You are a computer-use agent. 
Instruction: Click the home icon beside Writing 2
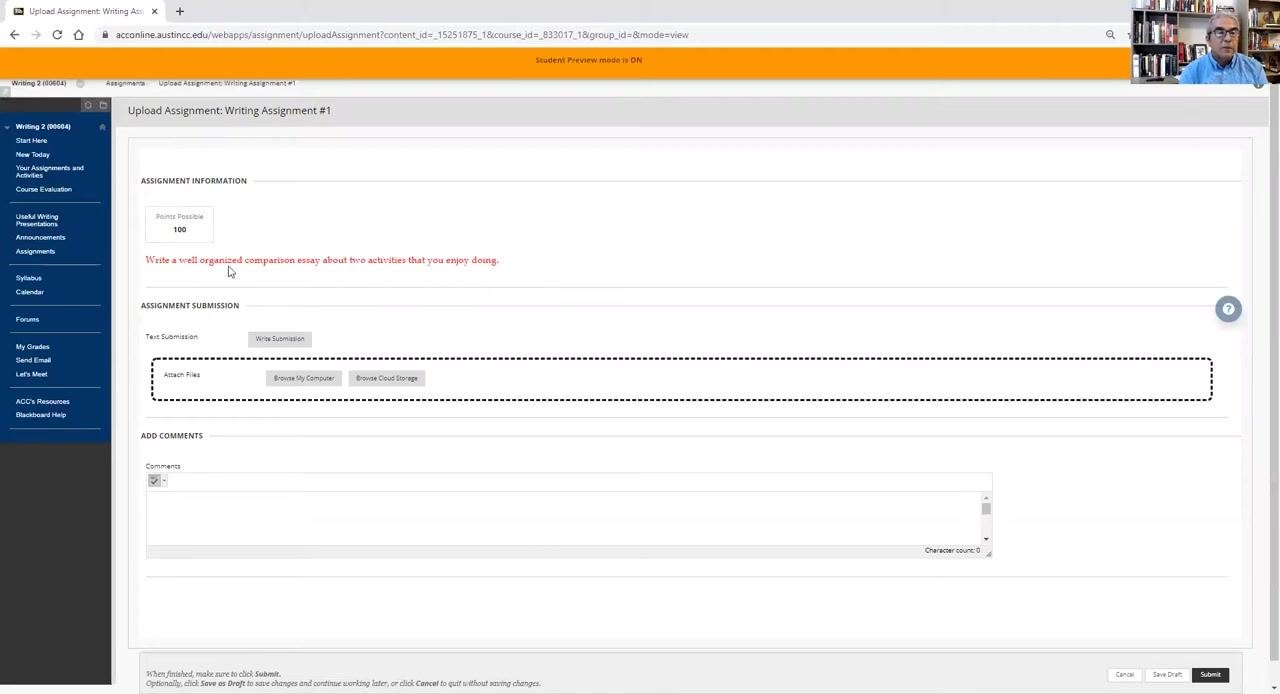coord(102,127)
